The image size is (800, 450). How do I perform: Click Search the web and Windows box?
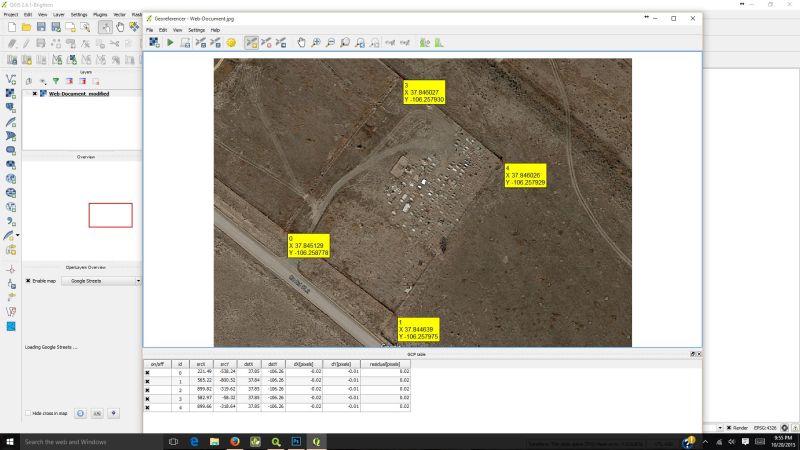click(x=92, y=442)
